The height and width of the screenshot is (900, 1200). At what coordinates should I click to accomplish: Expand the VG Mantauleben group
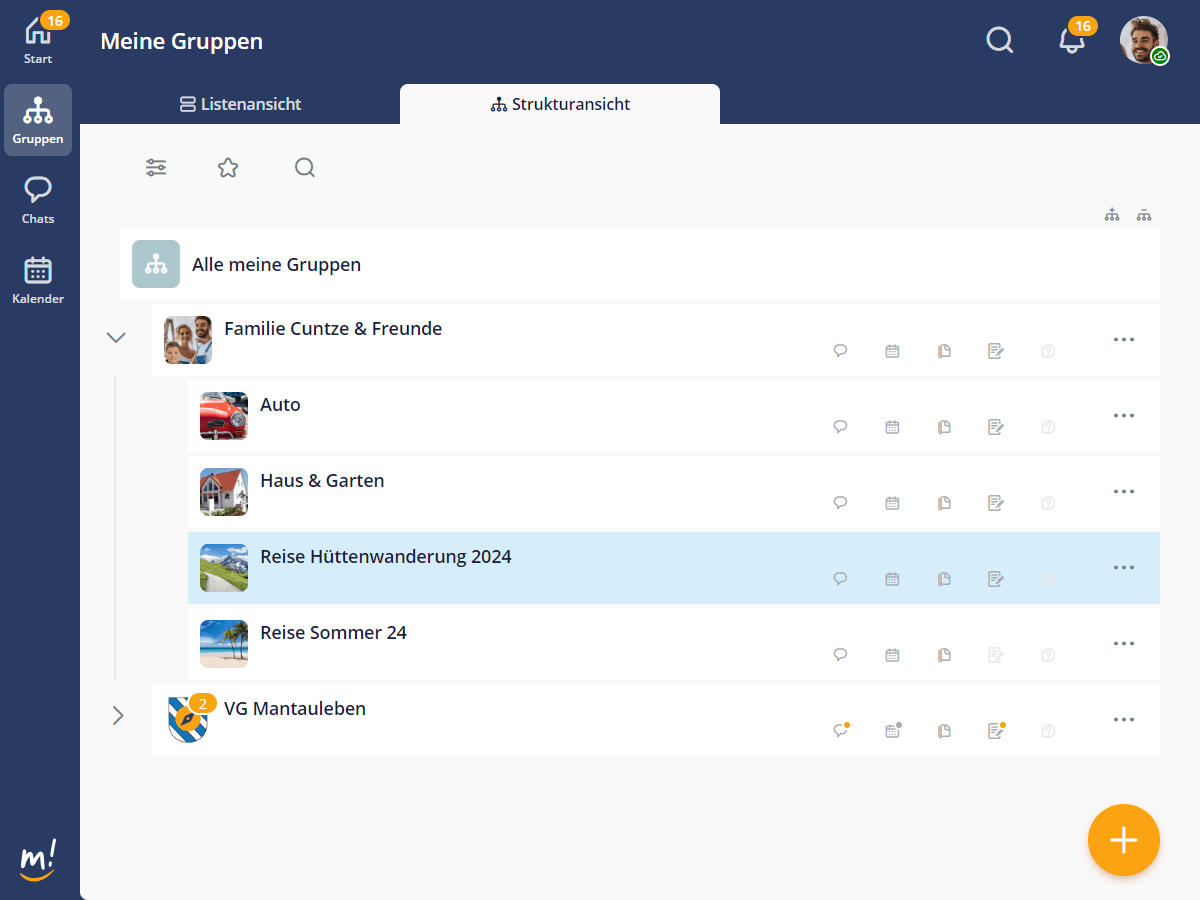[x=118, y=715]
